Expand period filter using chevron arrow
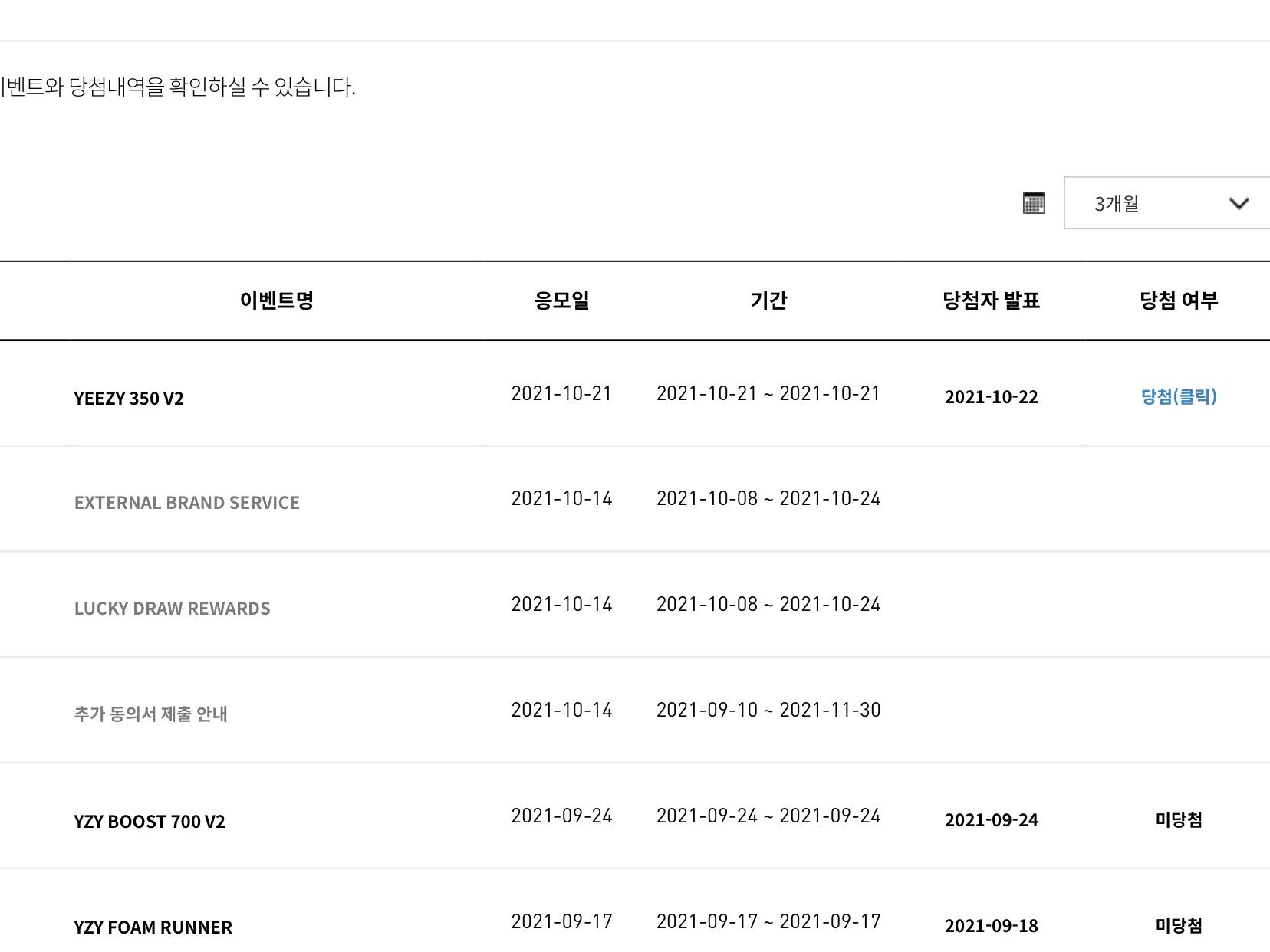The width and height of the screenshot is (1270, 952). pyautogui.click(x=1239, y=203)
